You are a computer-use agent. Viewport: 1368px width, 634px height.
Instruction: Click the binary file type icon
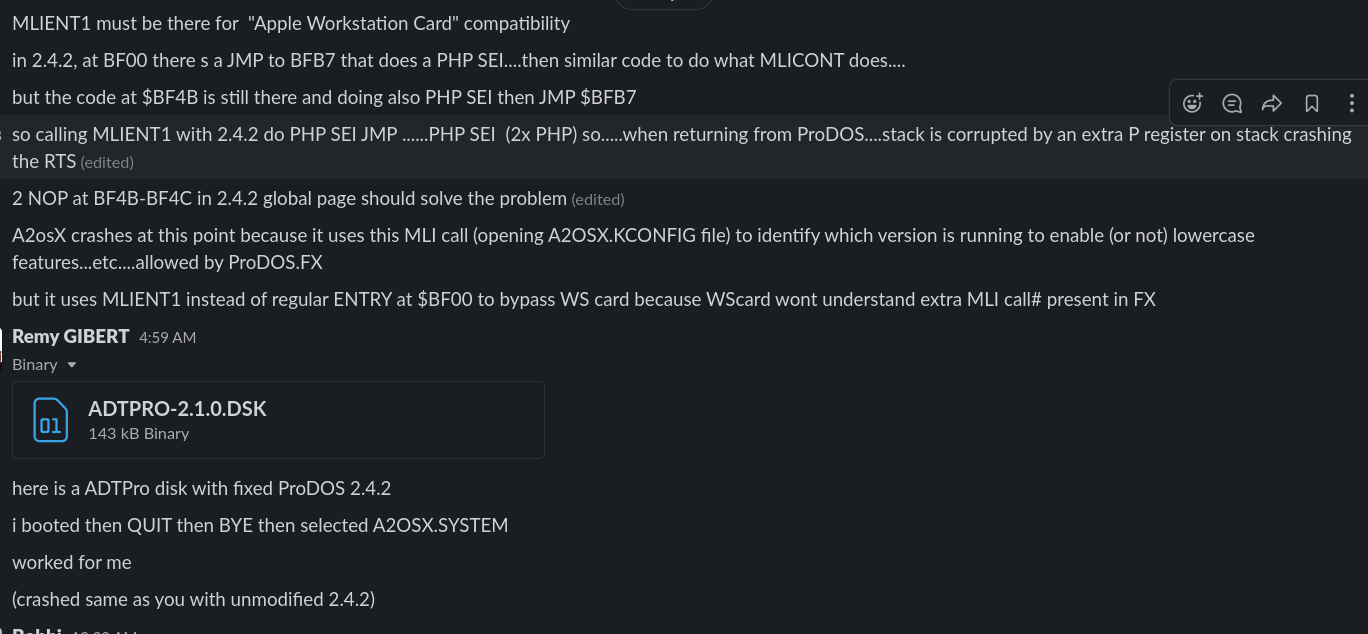[48, 419]
